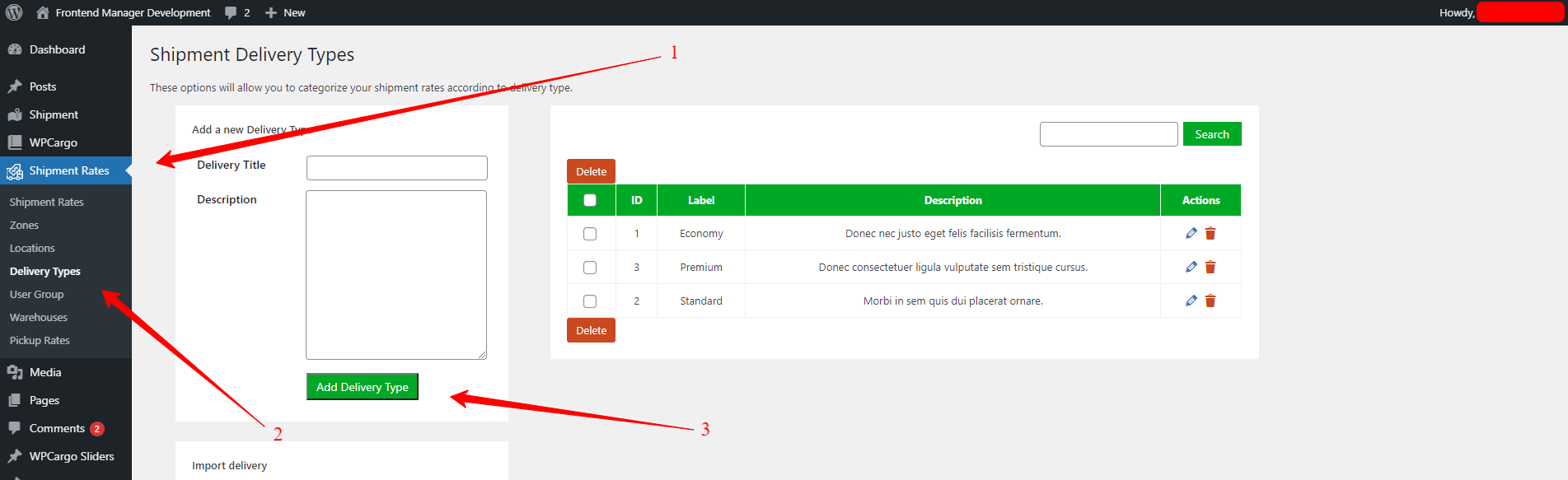Expand the Media sidebar menu
Image resolution: width=1568 pixels, height=480 pixels.
(x=45, y=372)
